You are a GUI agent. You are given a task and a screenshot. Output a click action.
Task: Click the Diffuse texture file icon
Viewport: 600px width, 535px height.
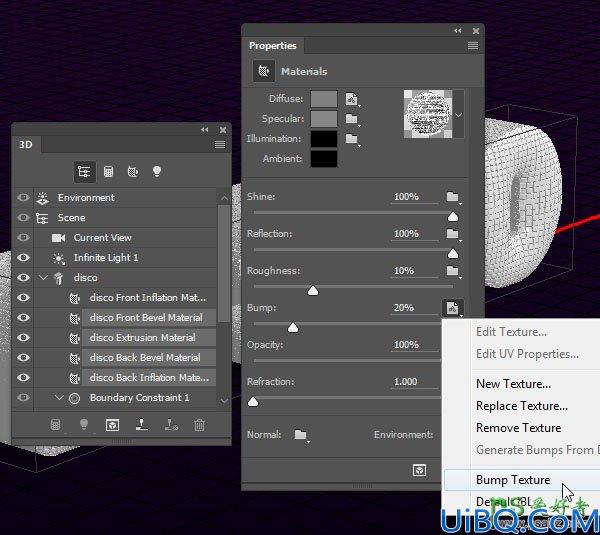pos(352,99)
